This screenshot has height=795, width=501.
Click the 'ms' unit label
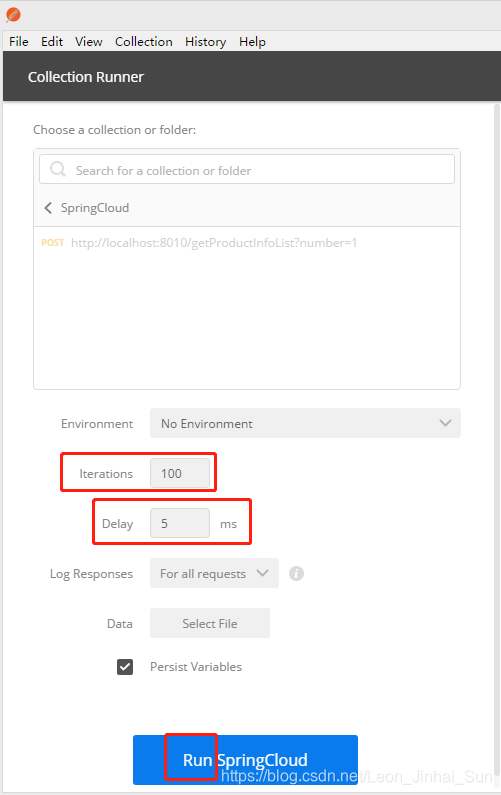coord(228,524)
